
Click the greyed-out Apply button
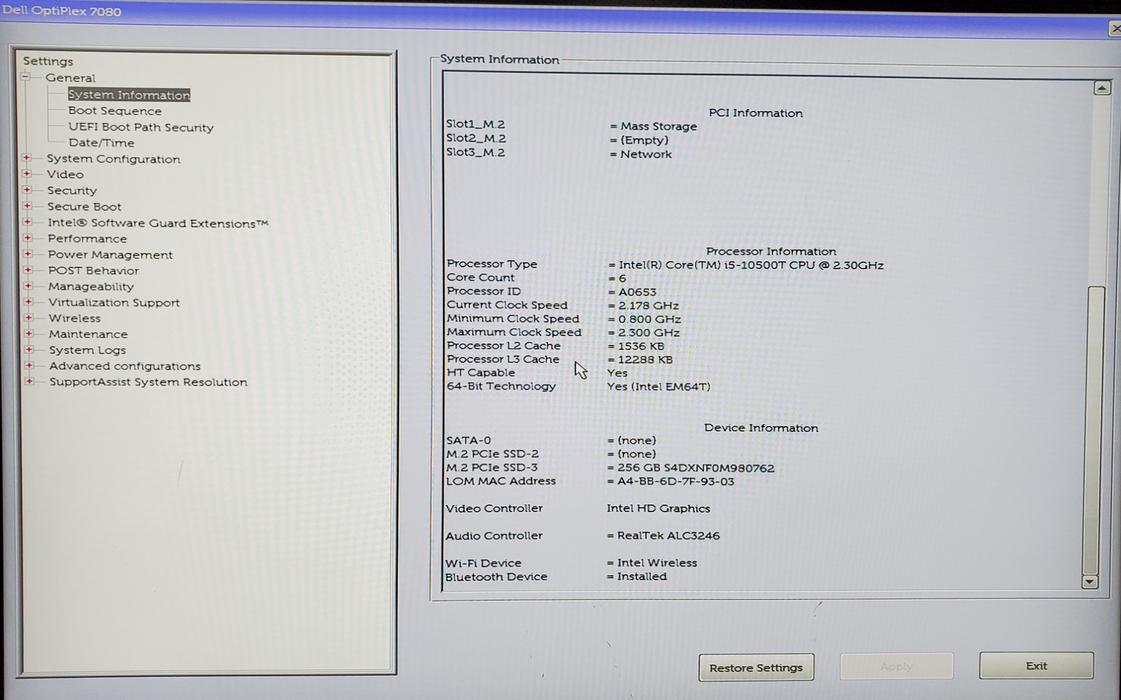point(896,666)
